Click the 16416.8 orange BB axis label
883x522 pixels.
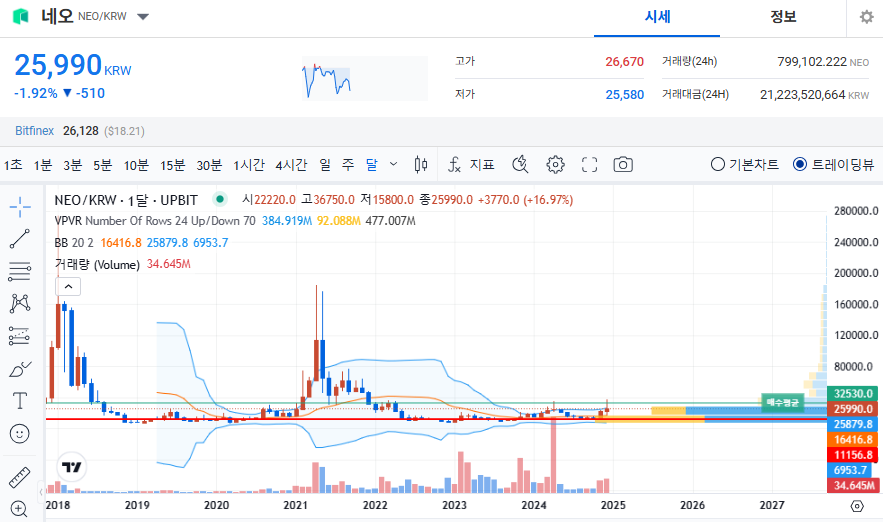[x=853, y=439]
